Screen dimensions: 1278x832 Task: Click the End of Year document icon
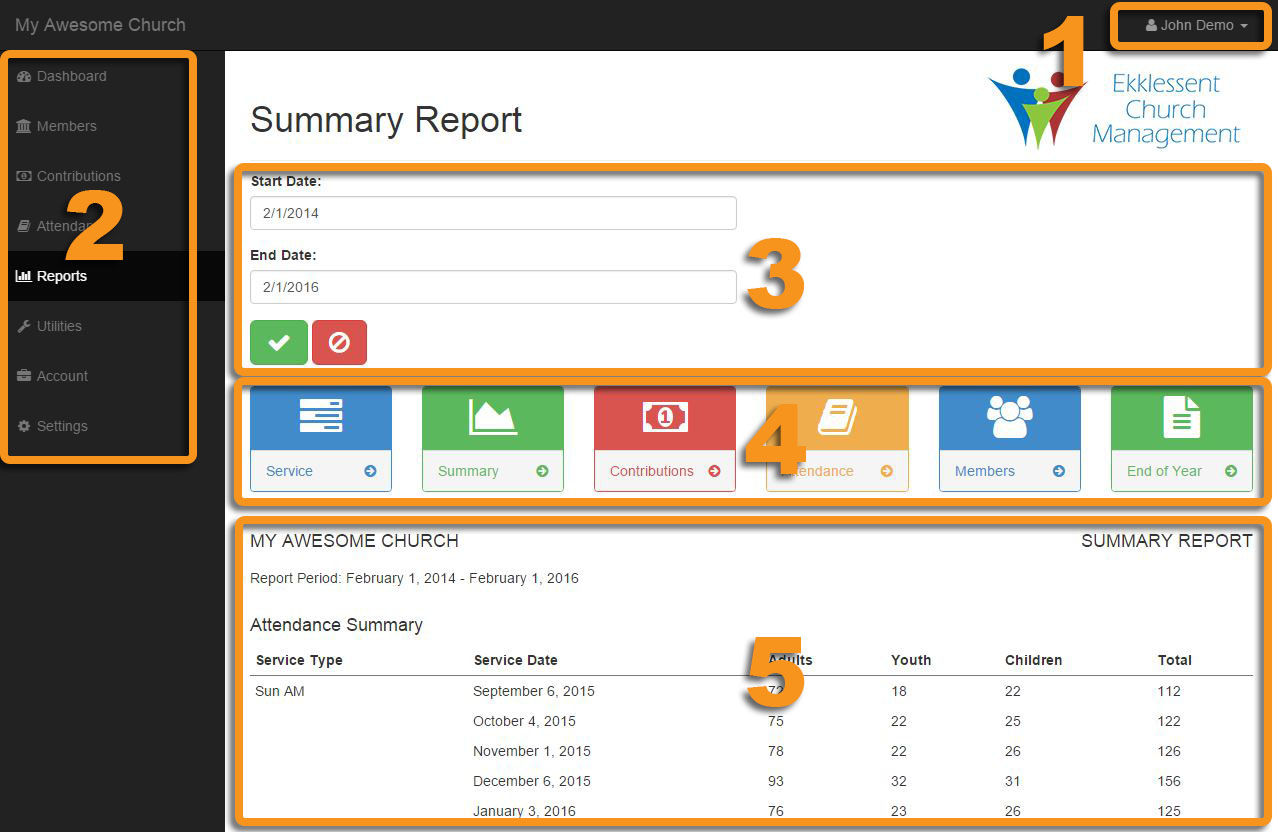click(x=1181, y=416)
